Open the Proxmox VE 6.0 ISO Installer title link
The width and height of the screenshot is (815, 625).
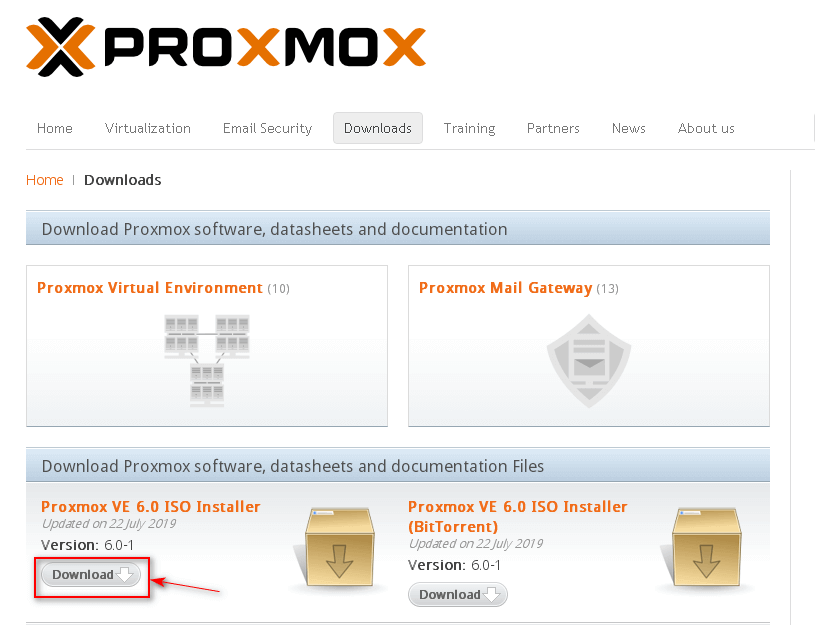point(151,506)
